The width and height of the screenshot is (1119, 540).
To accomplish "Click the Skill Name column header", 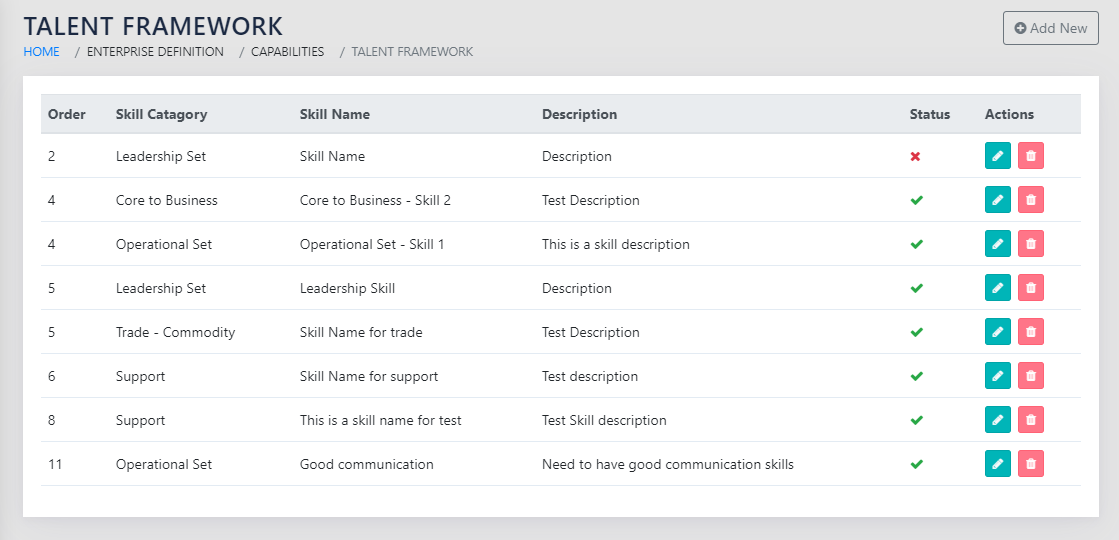I will 334,114.
